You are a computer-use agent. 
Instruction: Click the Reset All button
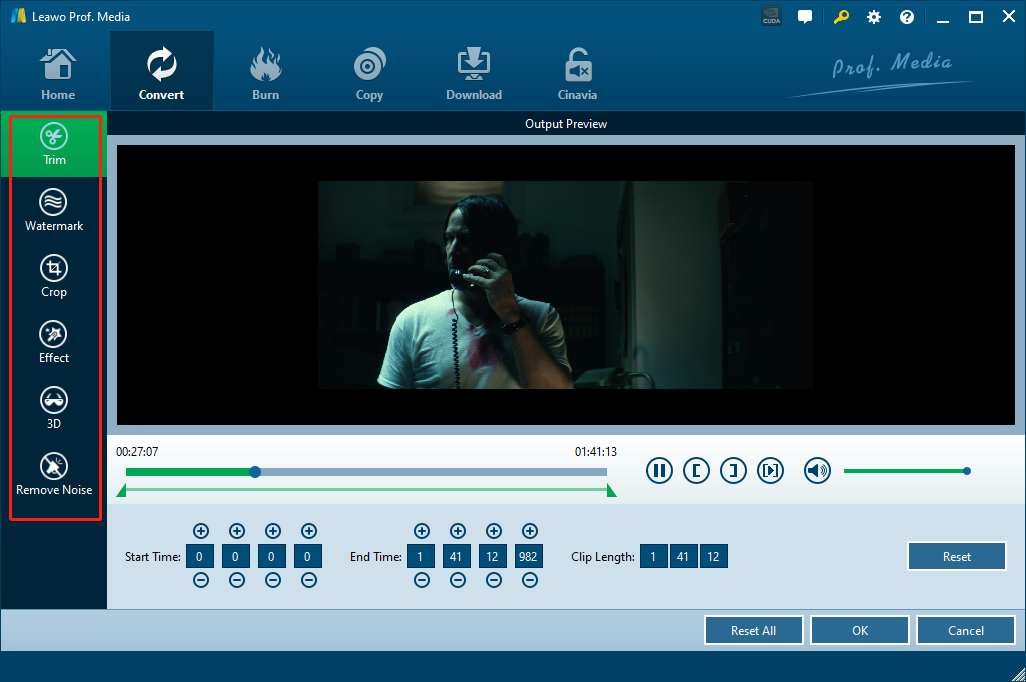(753, 631)
